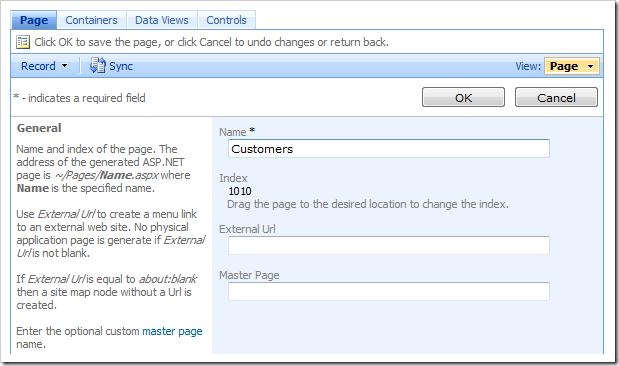The height and width of the screenshot is (366, 619).
Task: Focus the External Url input field
Action: [x=389, y=246]
